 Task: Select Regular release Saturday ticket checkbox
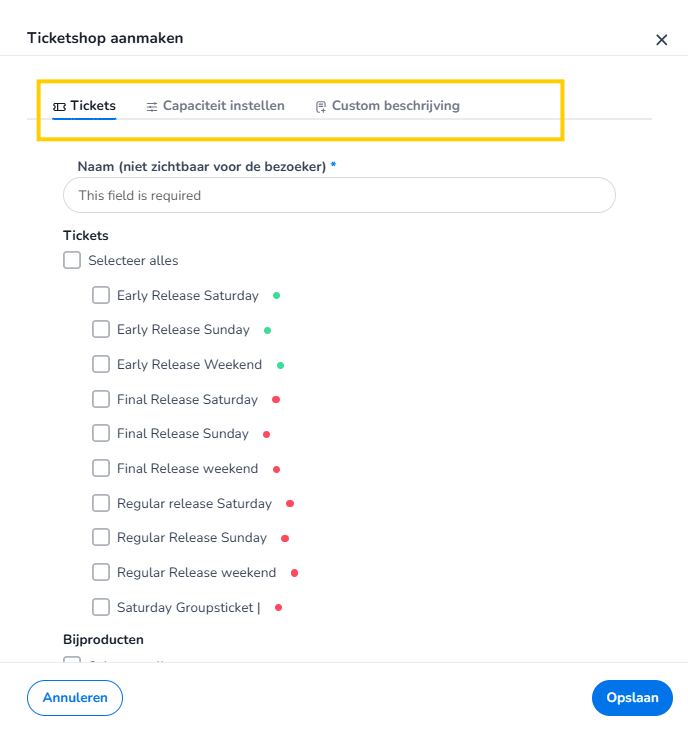pos(101,503)
